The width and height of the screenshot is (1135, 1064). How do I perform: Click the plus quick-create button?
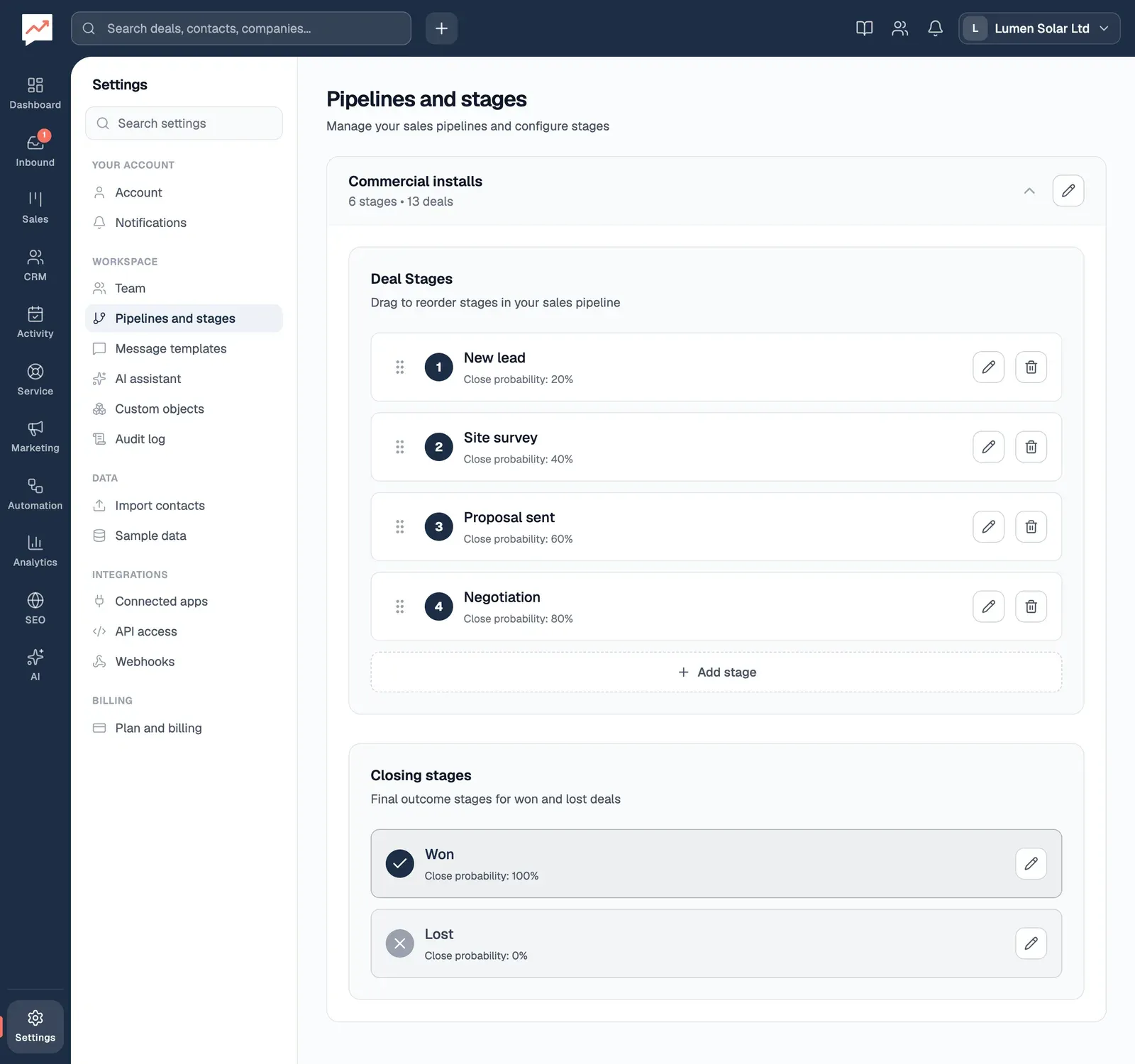(x=441, y=28)
